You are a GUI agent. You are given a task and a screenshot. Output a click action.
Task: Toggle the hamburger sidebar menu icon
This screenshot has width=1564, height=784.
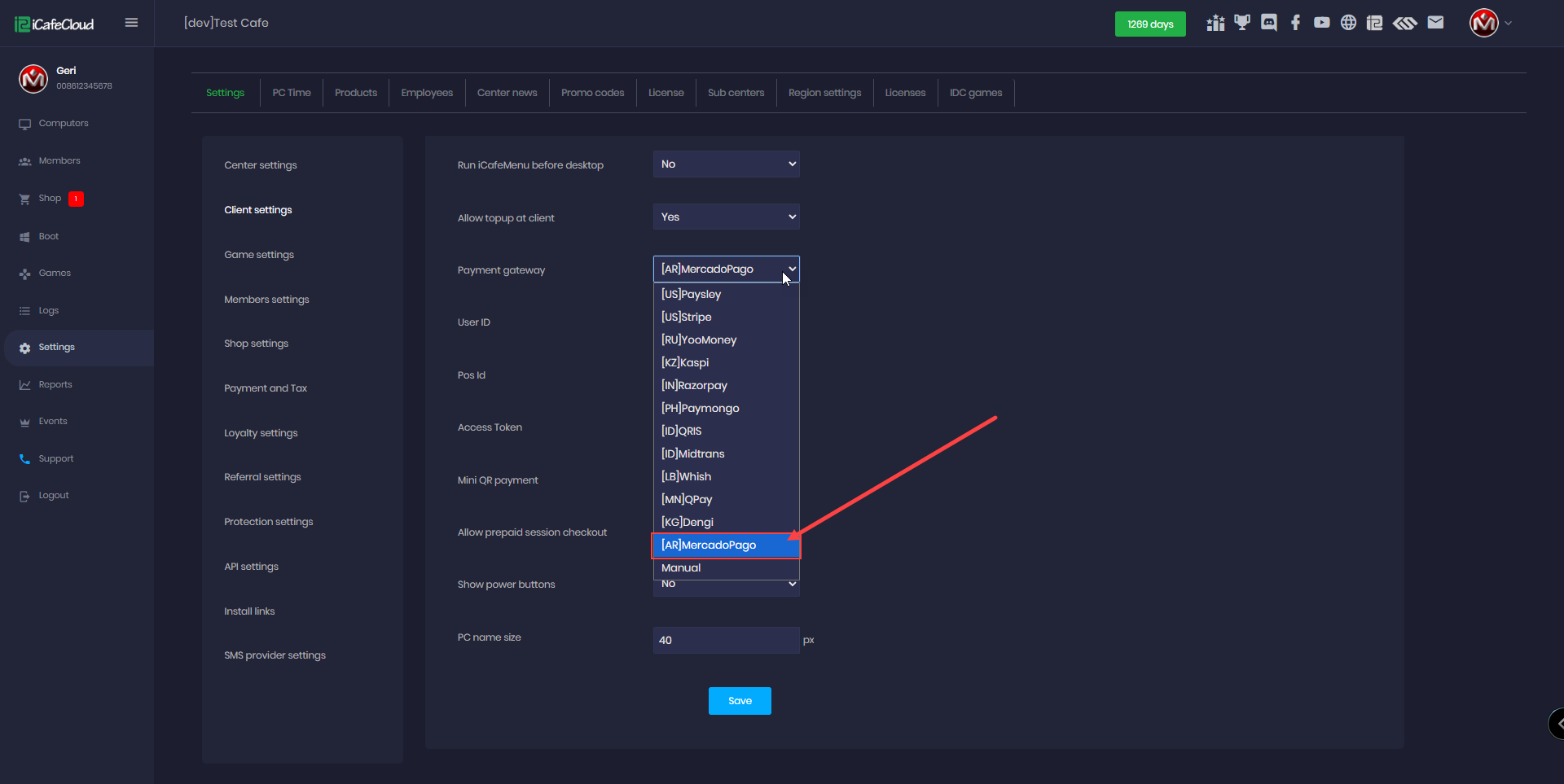tap(131, 23)
